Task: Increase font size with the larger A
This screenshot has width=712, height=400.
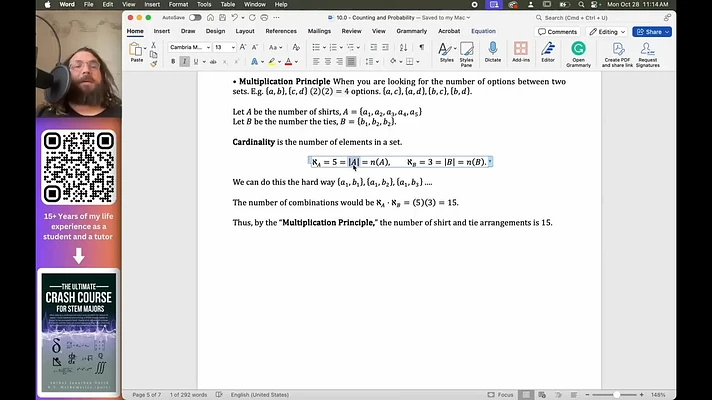Action: click(243, 47)
